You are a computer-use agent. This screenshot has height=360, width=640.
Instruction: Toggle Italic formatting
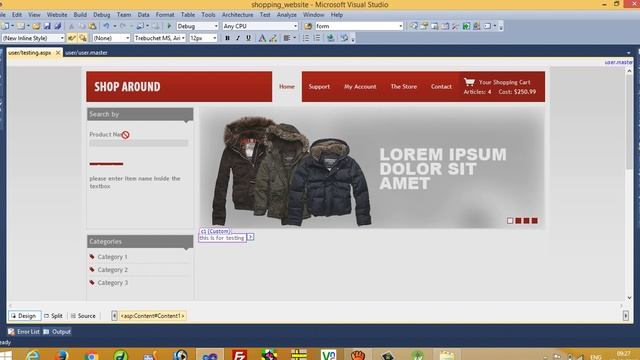238,38
